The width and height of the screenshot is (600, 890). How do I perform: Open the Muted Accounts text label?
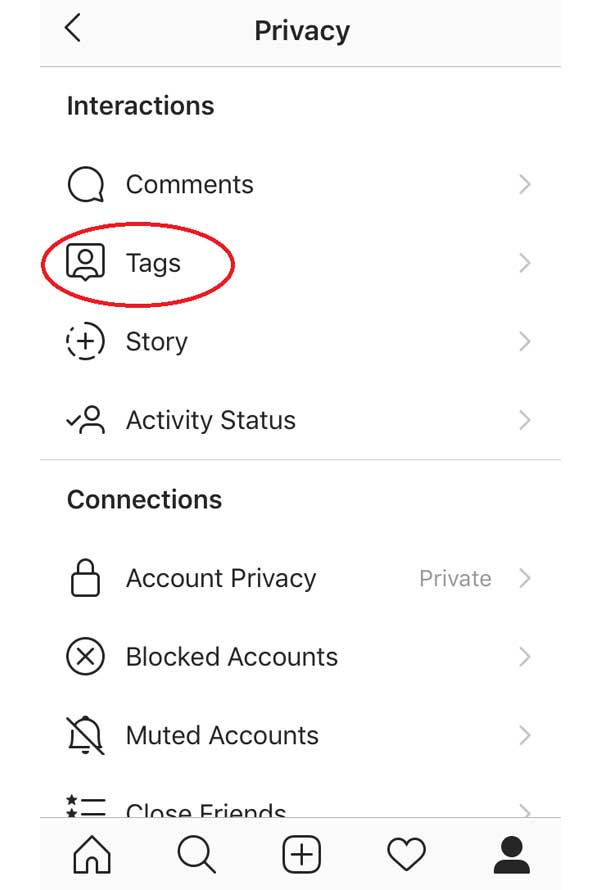(x=222, y=736)
